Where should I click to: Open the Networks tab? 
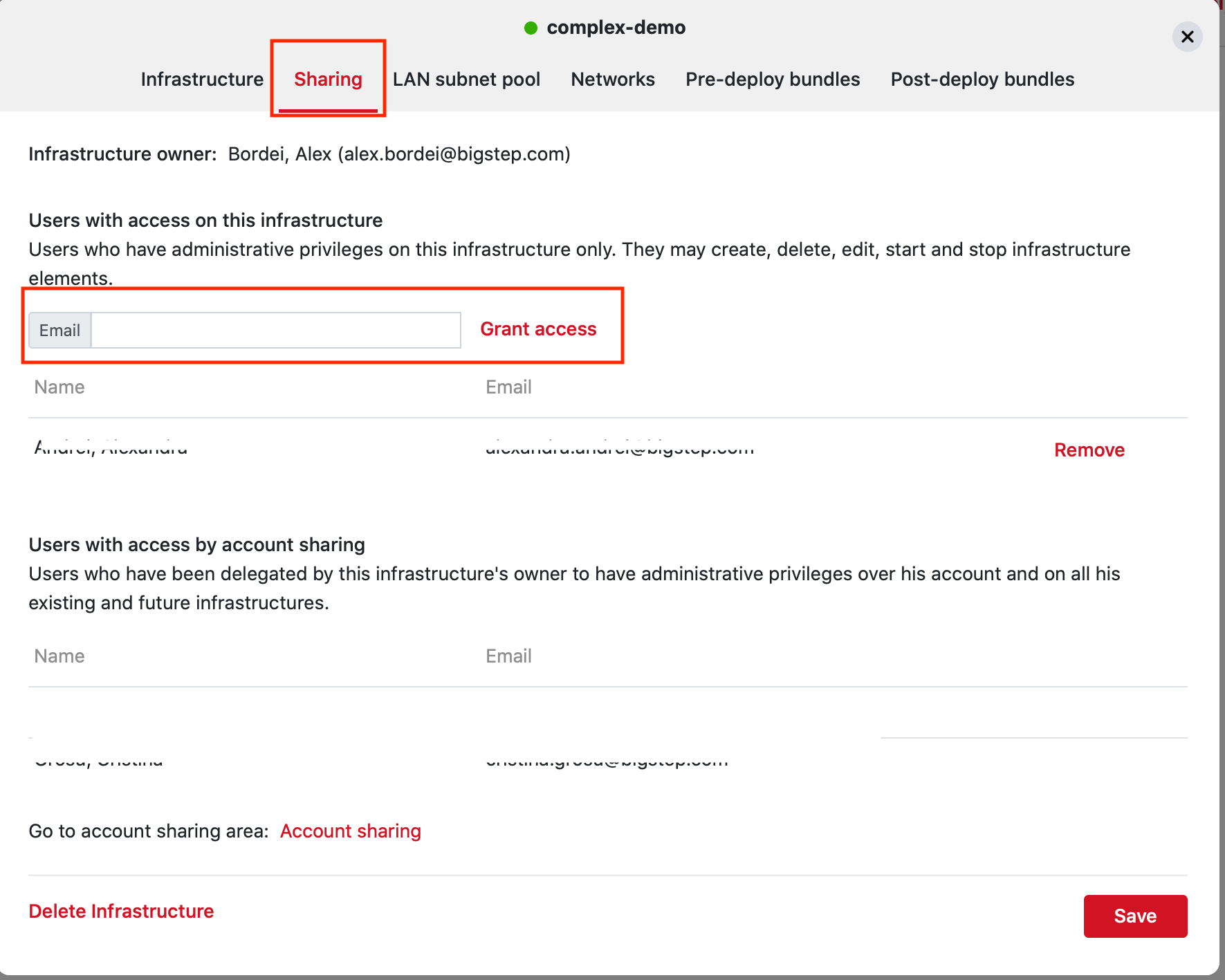613,80
